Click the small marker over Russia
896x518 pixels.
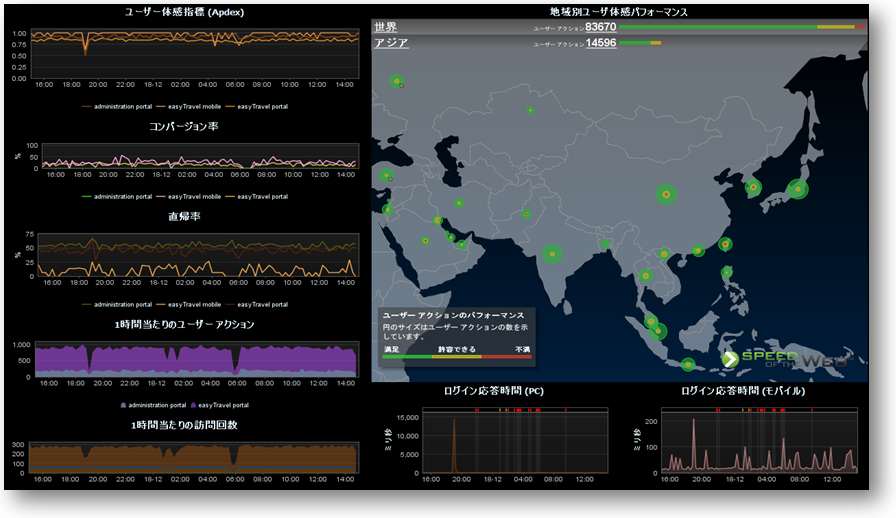coord(530,110)
